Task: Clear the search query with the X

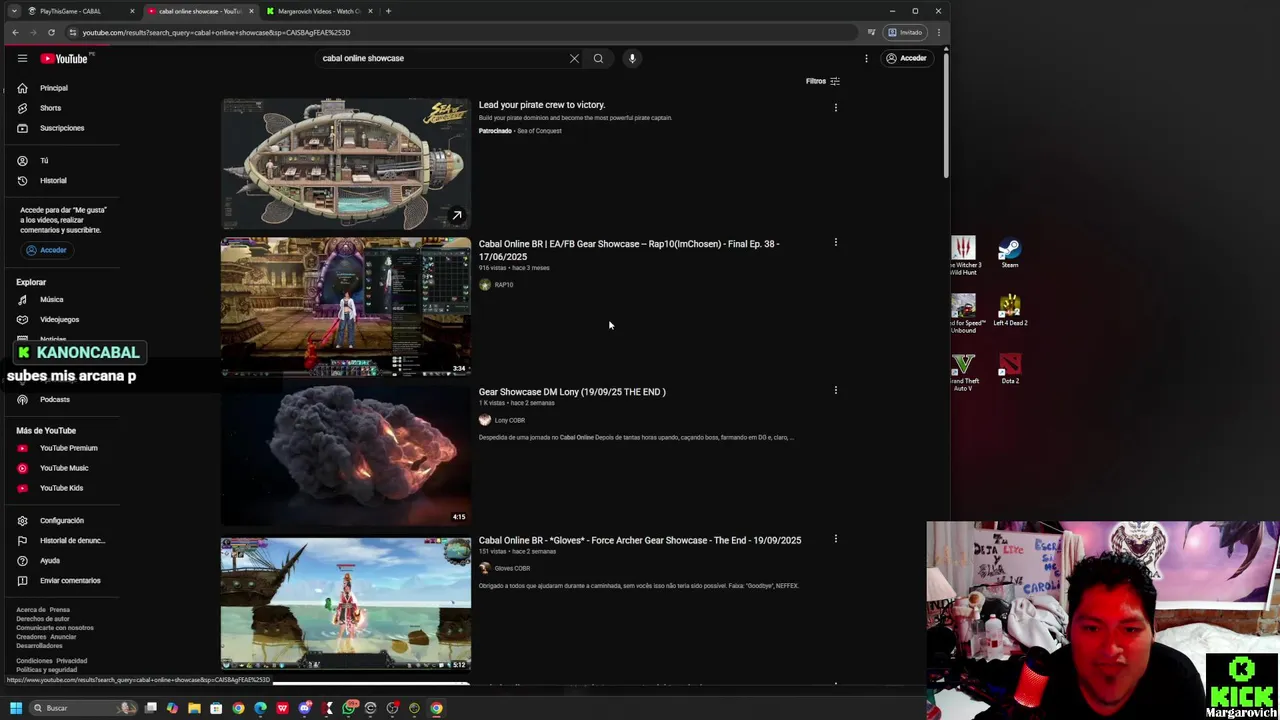Action: (574, 58)
